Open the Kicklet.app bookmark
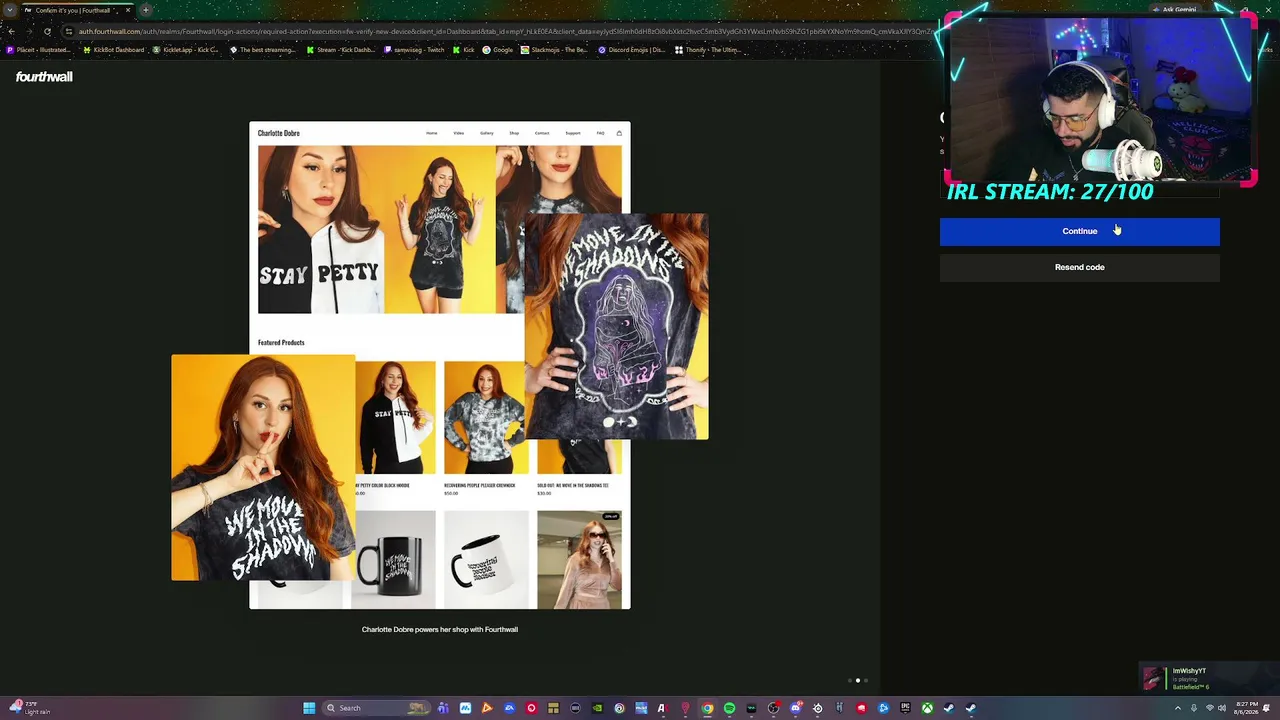1280x720 pixels. (x=185, y=50)
